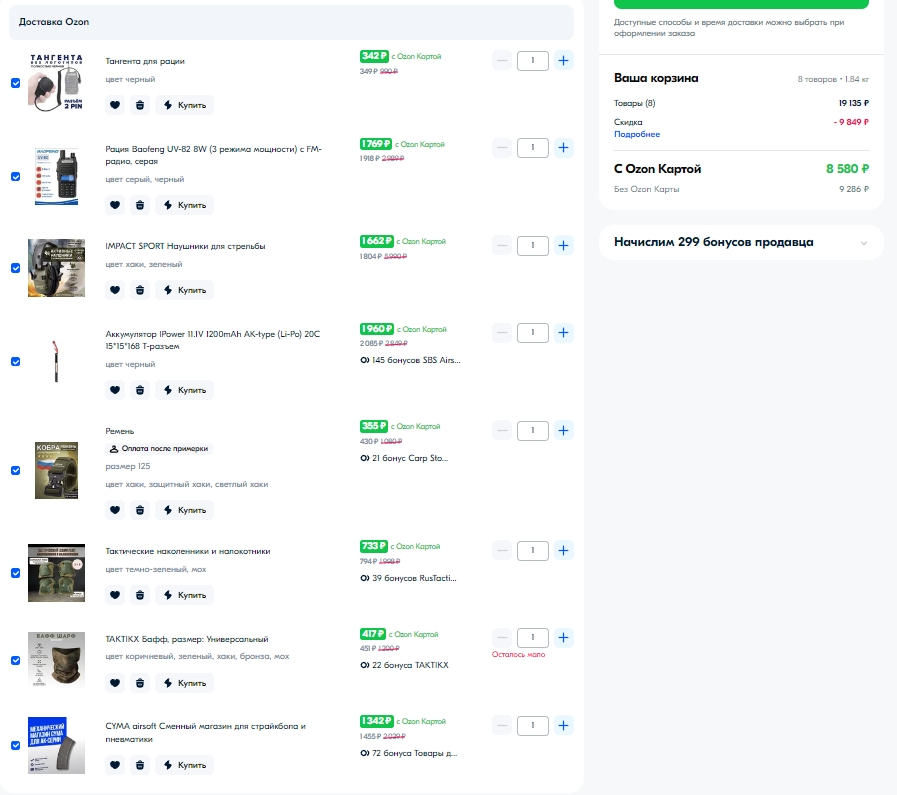Decrease Baofeng UV-82 quantity with minus
The image size is (897, 795).
tap(502, 148)
